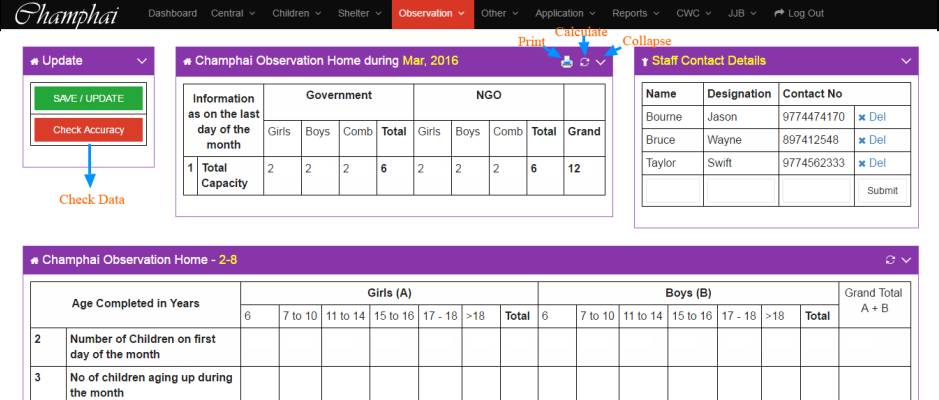Collapse the Champhai Observation Home 2-8 panel
Viewport: 939px width, 400px height.
[x=906, y=260]
